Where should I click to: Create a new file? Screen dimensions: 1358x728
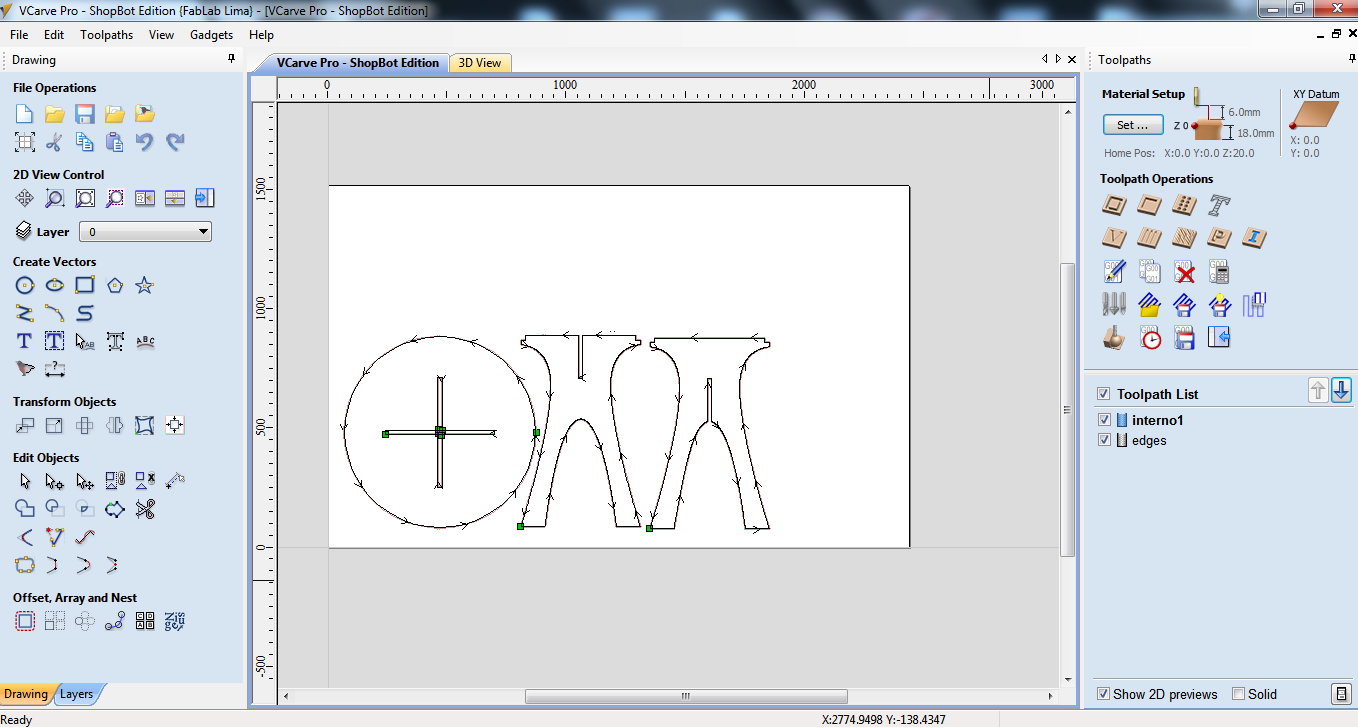24,114
